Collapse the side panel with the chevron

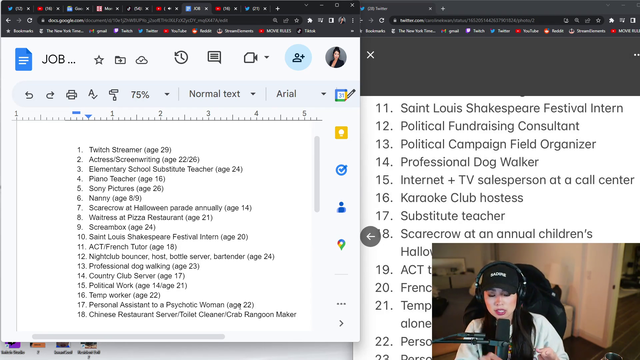(341, 323)
